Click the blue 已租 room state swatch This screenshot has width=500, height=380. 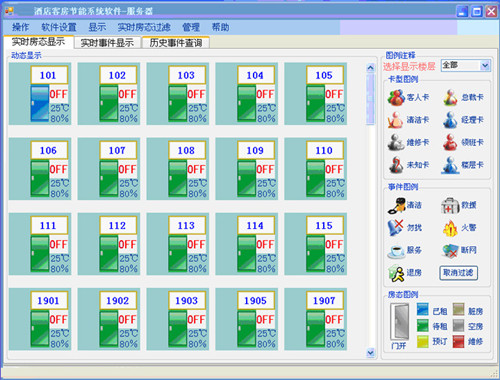click(423, 310)
